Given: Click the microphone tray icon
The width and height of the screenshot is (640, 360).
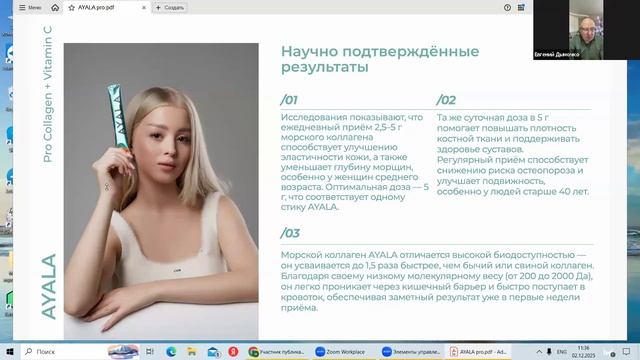Looking at the screenshot, I should 549,351.
